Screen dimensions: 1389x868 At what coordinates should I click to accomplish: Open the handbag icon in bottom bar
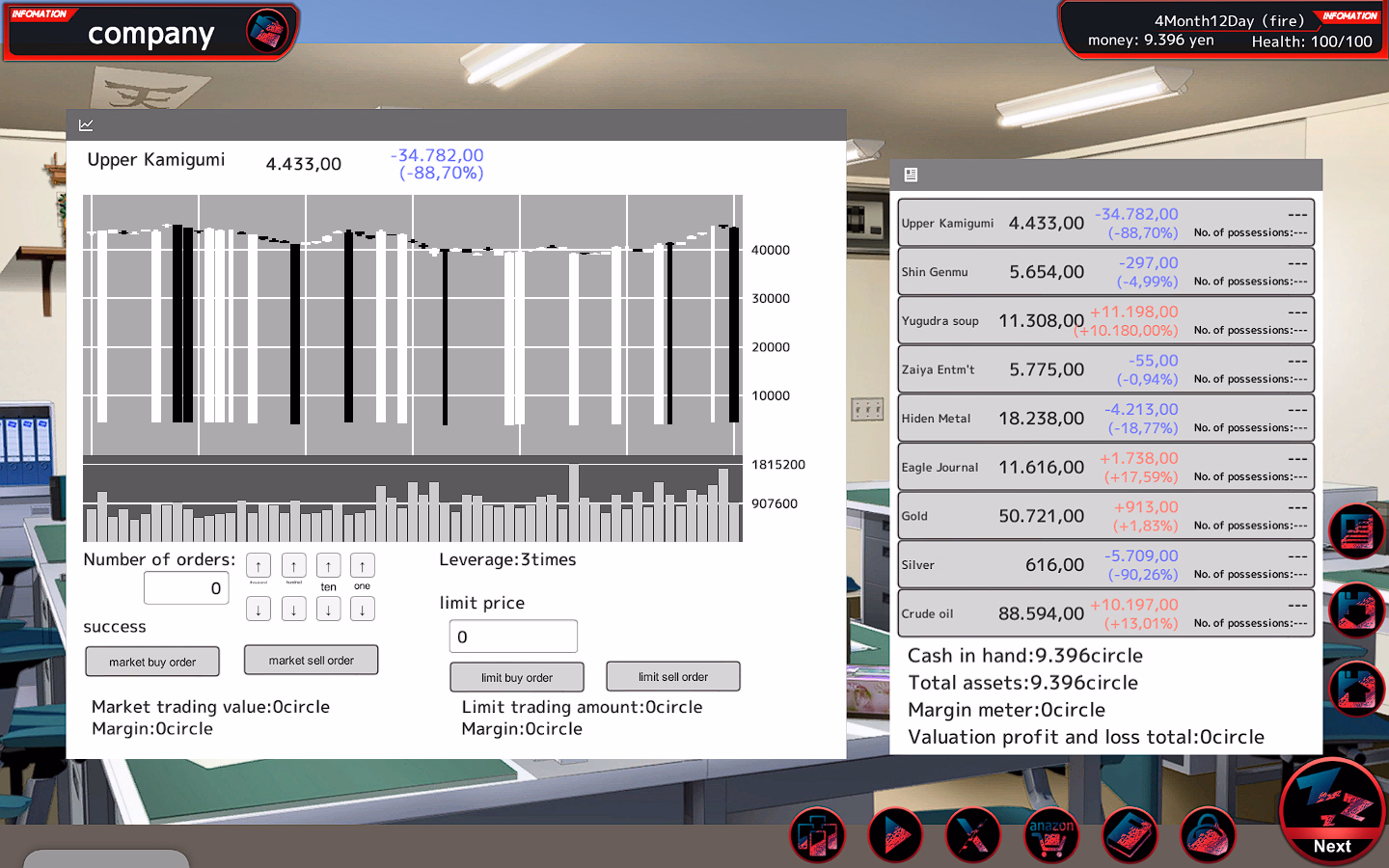(1207, 834)
